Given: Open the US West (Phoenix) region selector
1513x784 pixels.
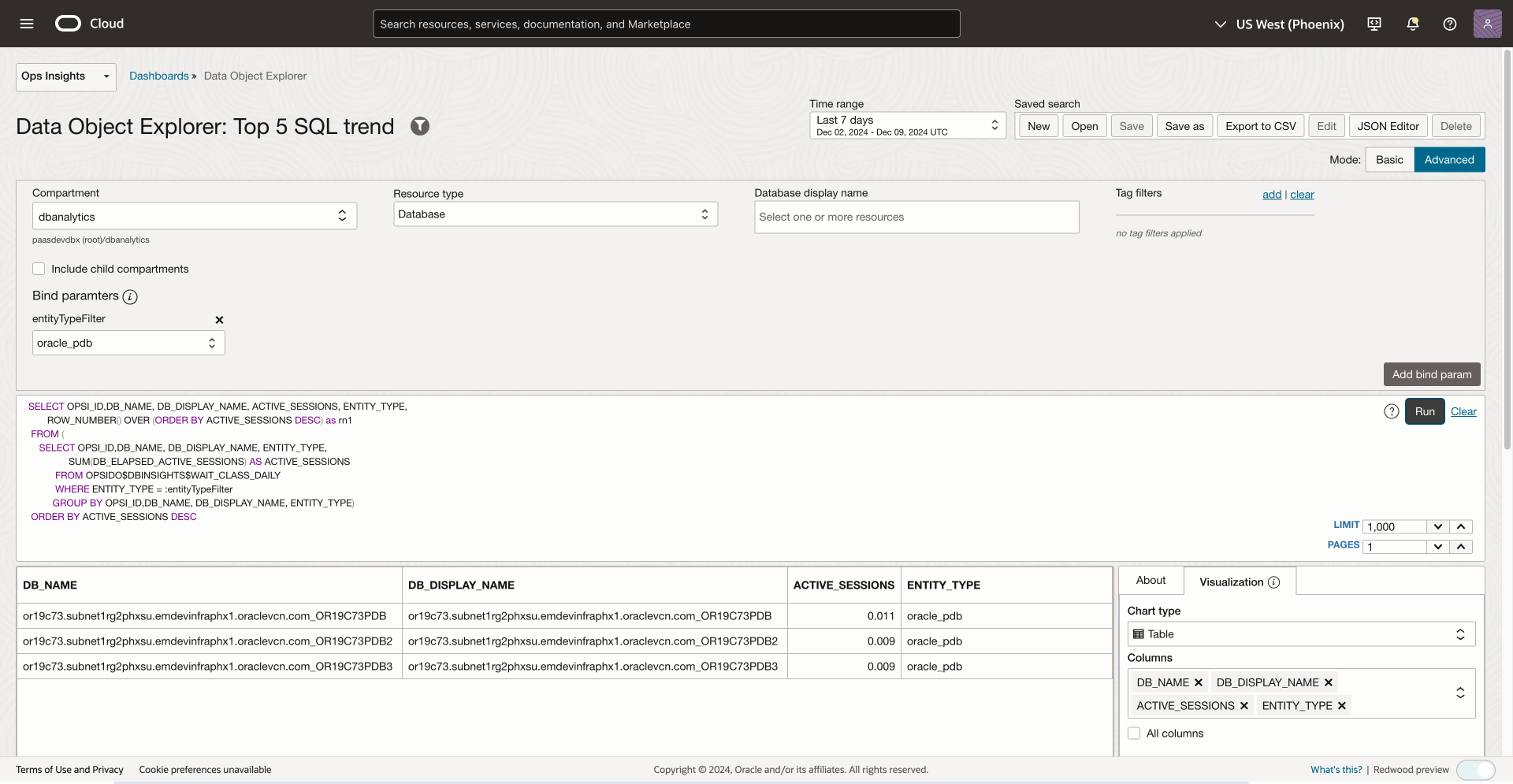Looking at the screenshot, I should tap(1279, 24).
